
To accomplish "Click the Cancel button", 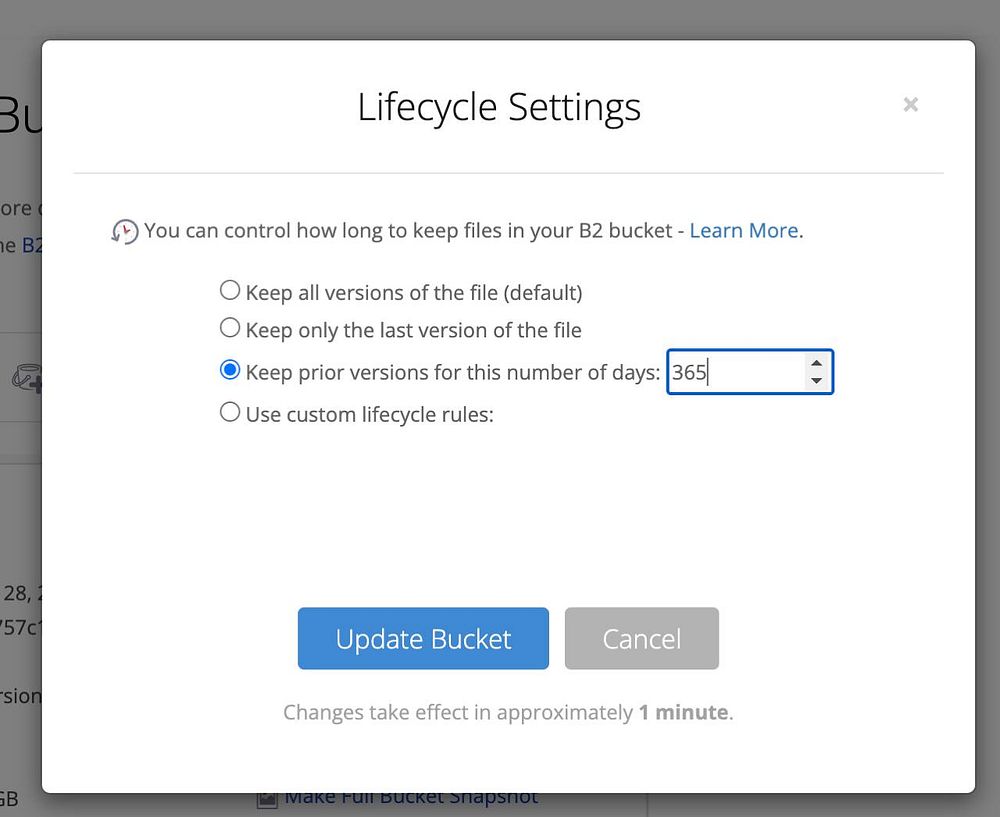I will coord(641,639).
